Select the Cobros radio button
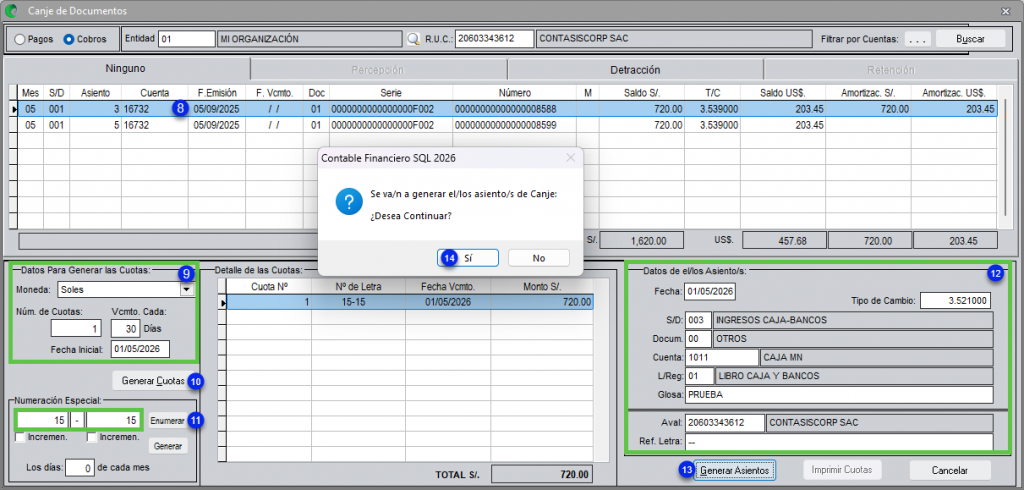 coord(69,39)
